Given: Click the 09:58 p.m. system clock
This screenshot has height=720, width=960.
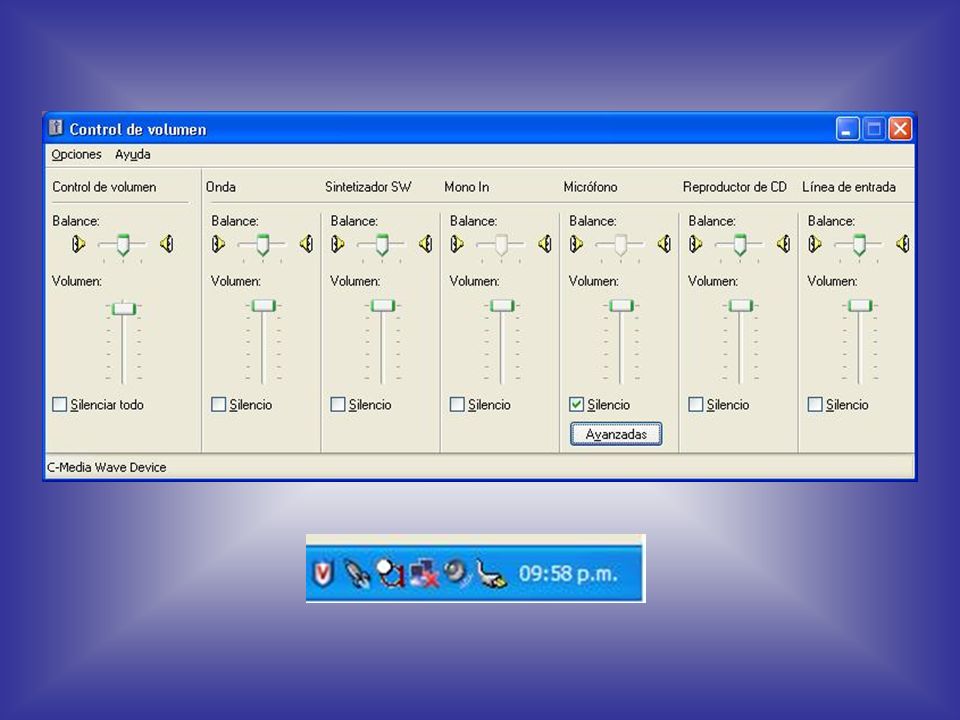Looking at the screenshot, I should pyautogui.click(x=568, y=574).
